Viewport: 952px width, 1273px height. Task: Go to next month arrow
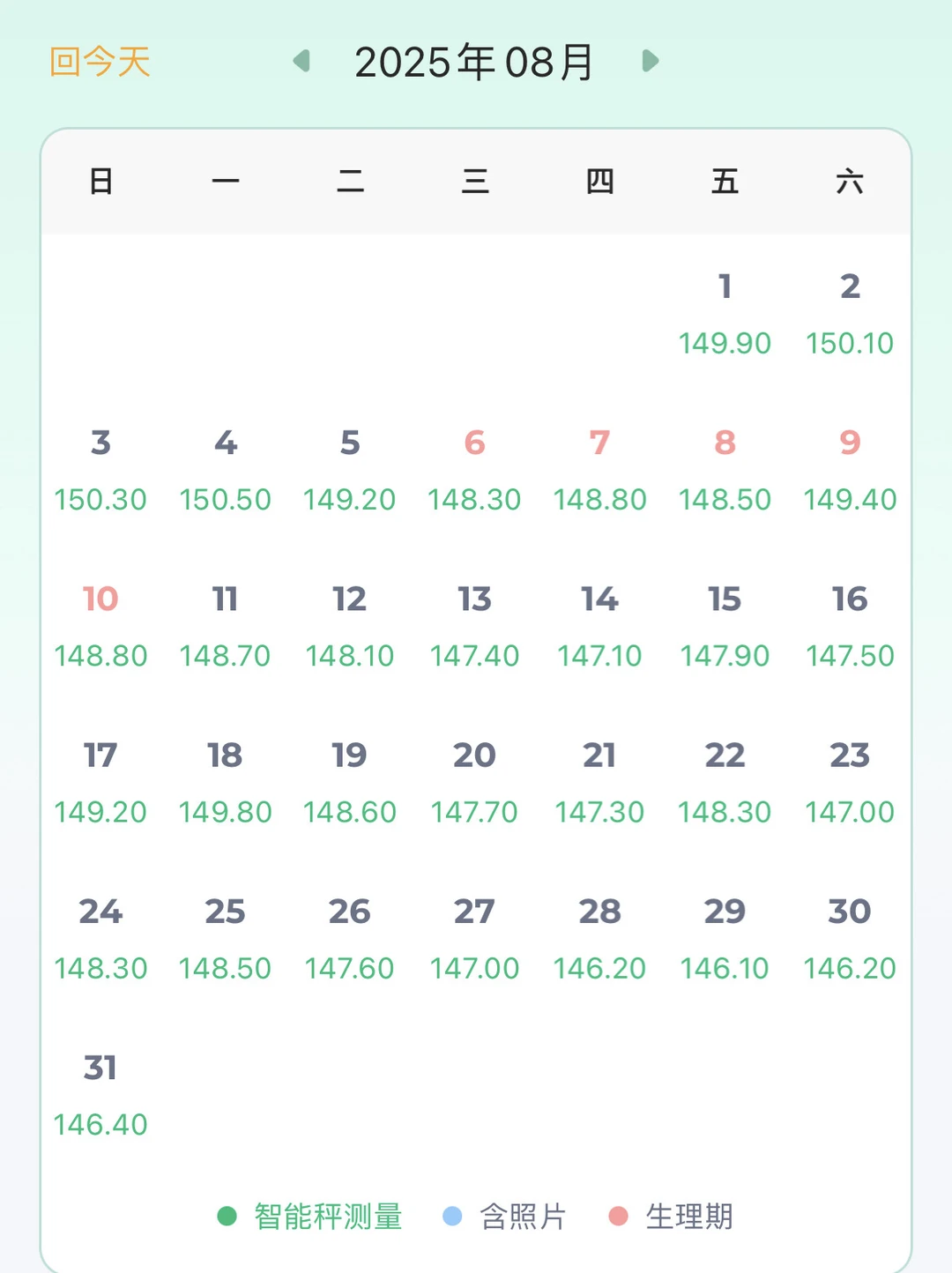click(651, 61)
